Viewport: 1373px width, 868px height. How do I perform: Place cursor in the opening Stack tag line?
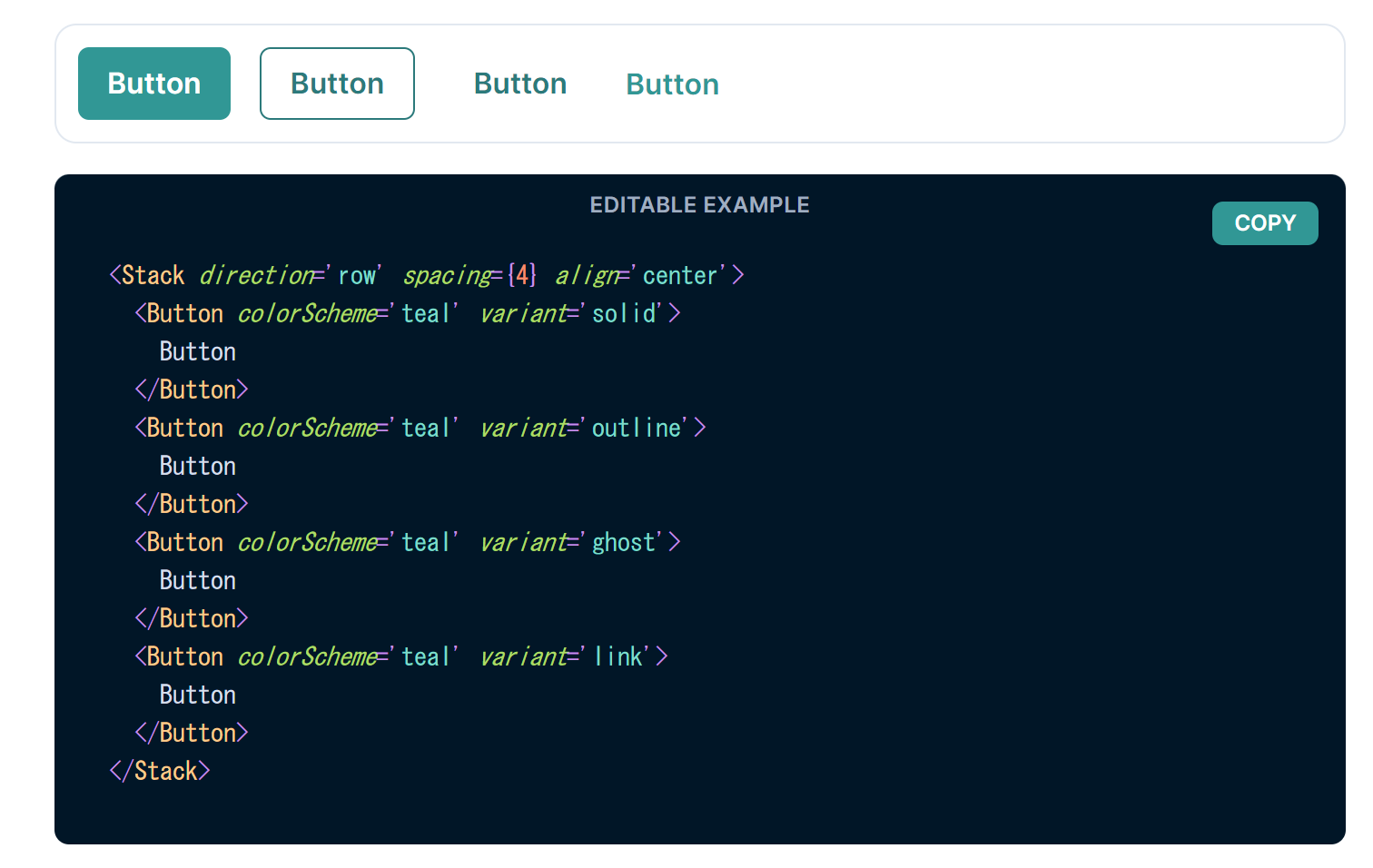click(x=427, y=275)
